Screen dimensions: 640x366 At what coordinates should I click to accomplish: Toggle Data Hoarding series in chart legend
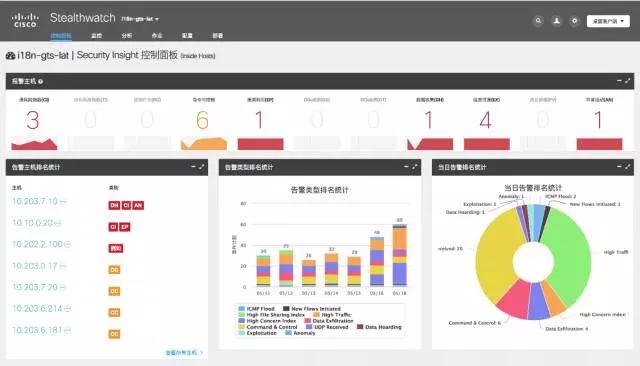[x=379, y=327]
